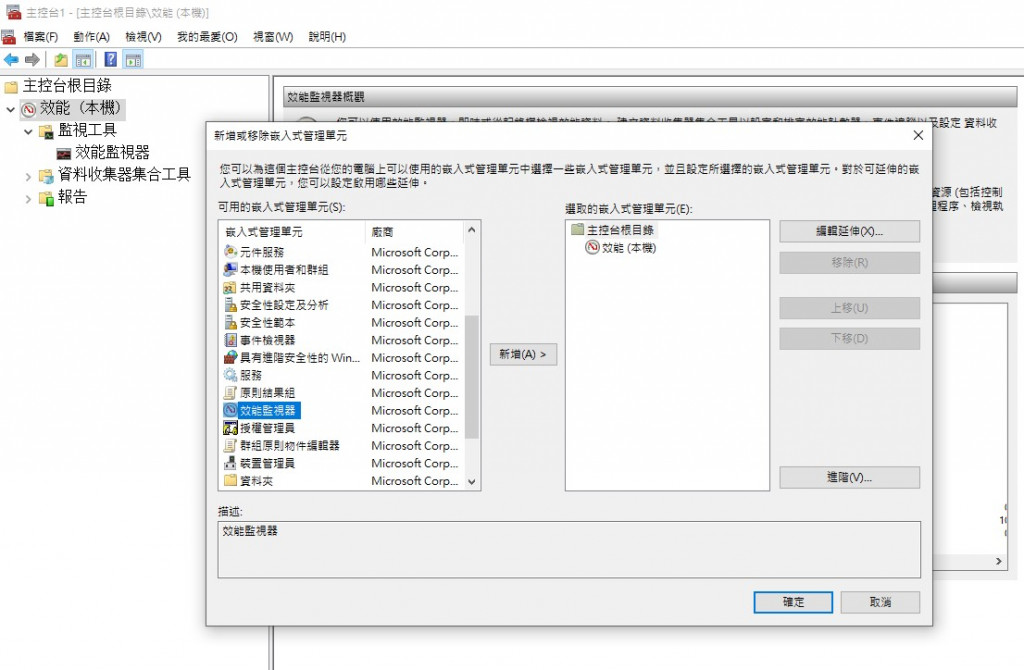
Task: Click the Up one level toolbar icon
Action: [61, 60]
